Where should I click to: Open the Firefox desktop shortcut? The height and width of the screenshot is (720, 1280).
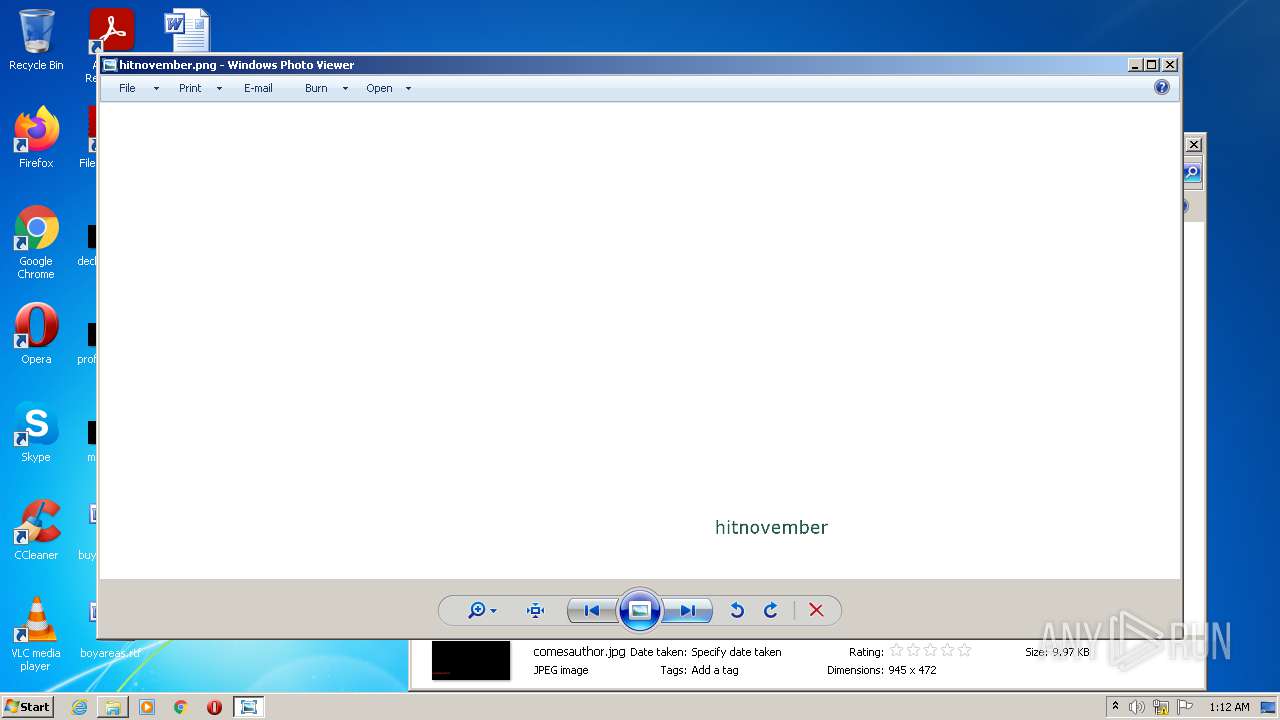(36, 137)
